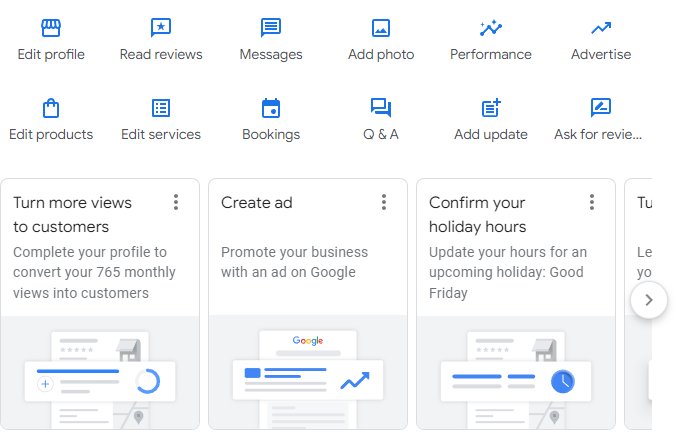
Task: Open options menu on Turn more views card
Action: pyautogui.click(x=176, y=203)
